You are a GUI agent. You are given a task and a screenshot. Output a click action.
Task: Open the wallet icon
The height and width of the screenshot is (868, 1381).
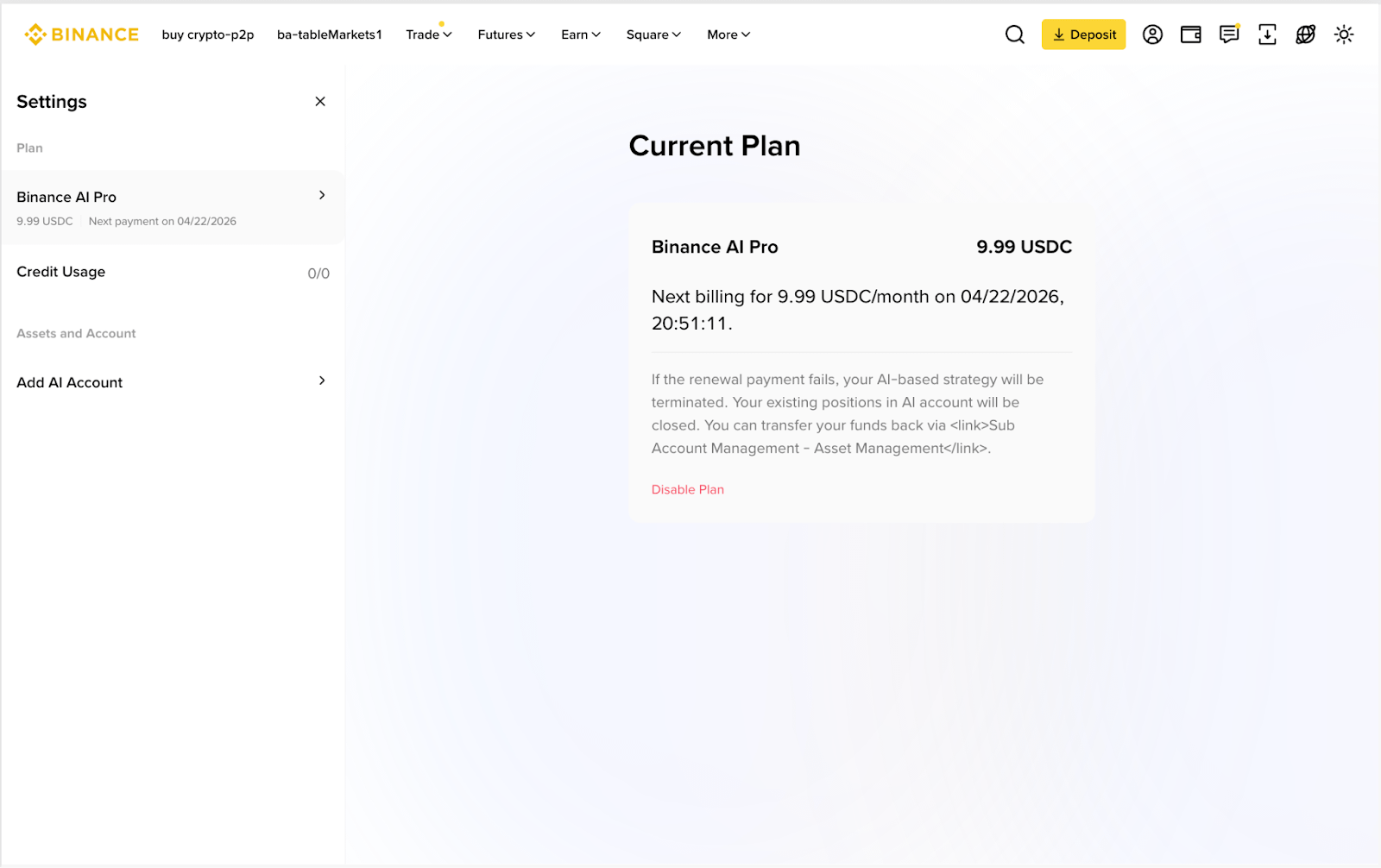click(x=1190, y=35)
